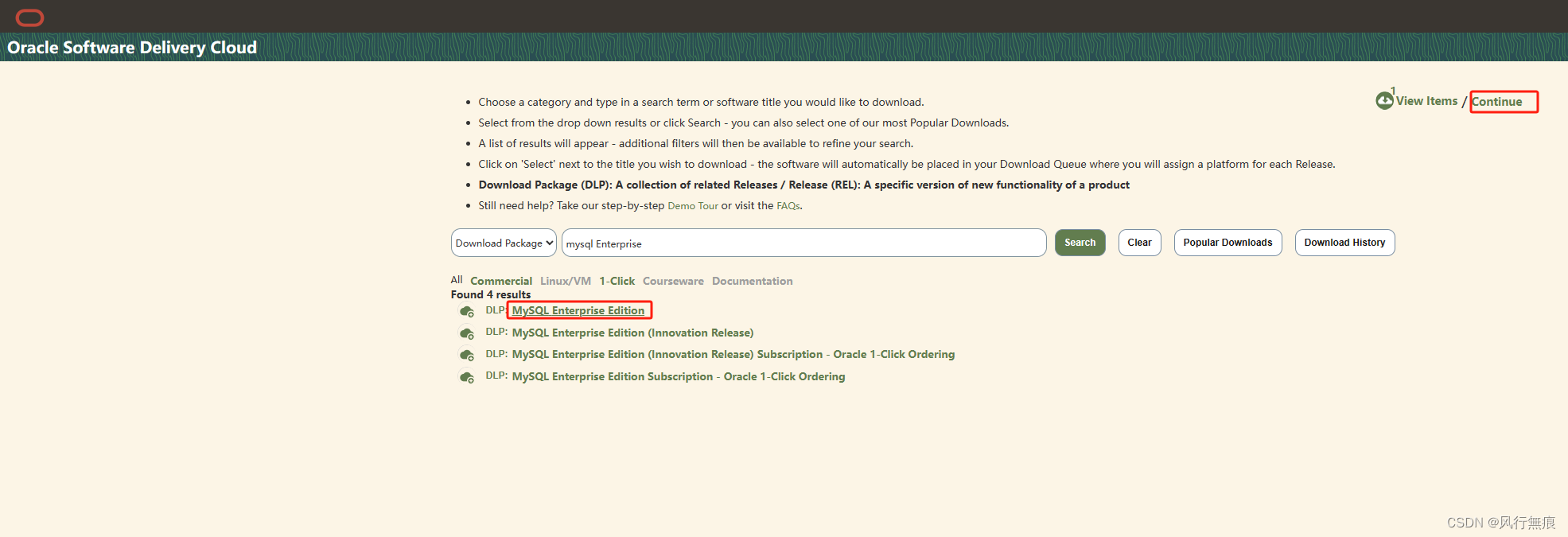Click the Oracle Software Delivery Cloud title
This screenshot has height=537, width=1568.
(132, 48)
